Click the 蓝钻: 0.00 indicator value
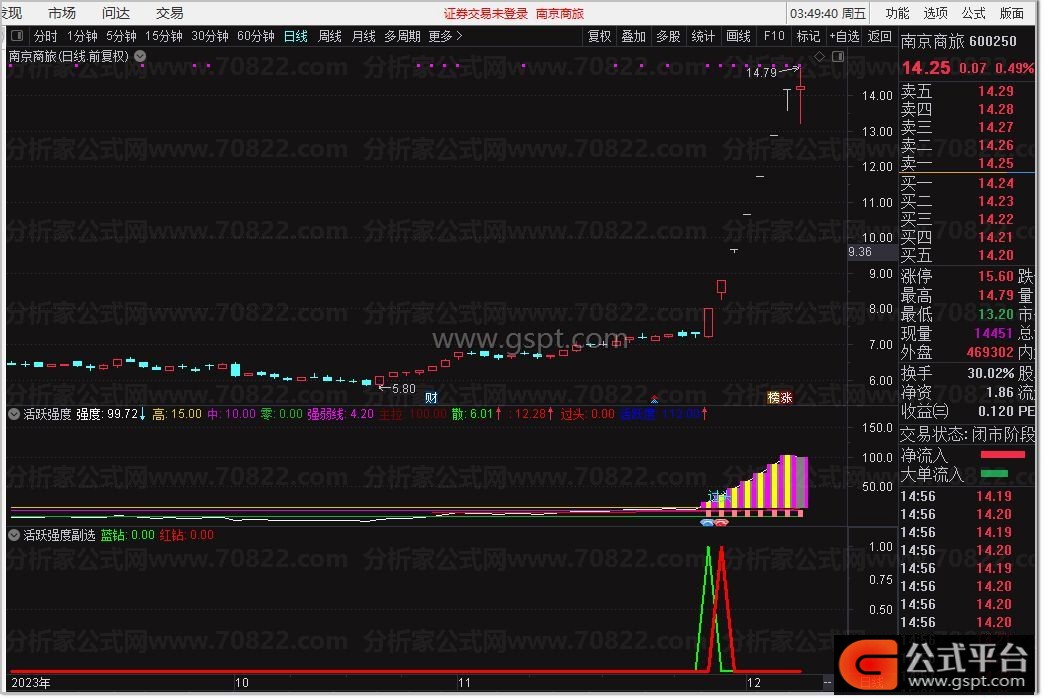Viewport: 1044px width, 698px height. (x=127, y=535)
